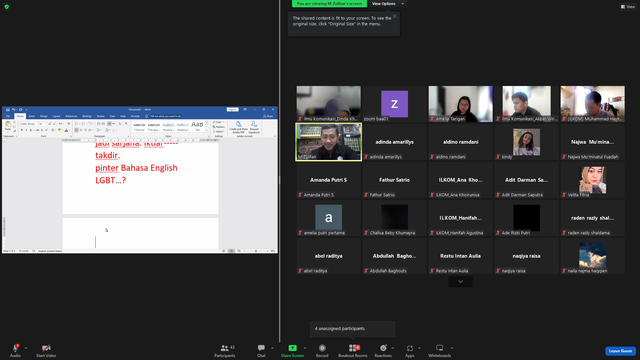Click the Bullets list icon in Word

coord(76,124)
